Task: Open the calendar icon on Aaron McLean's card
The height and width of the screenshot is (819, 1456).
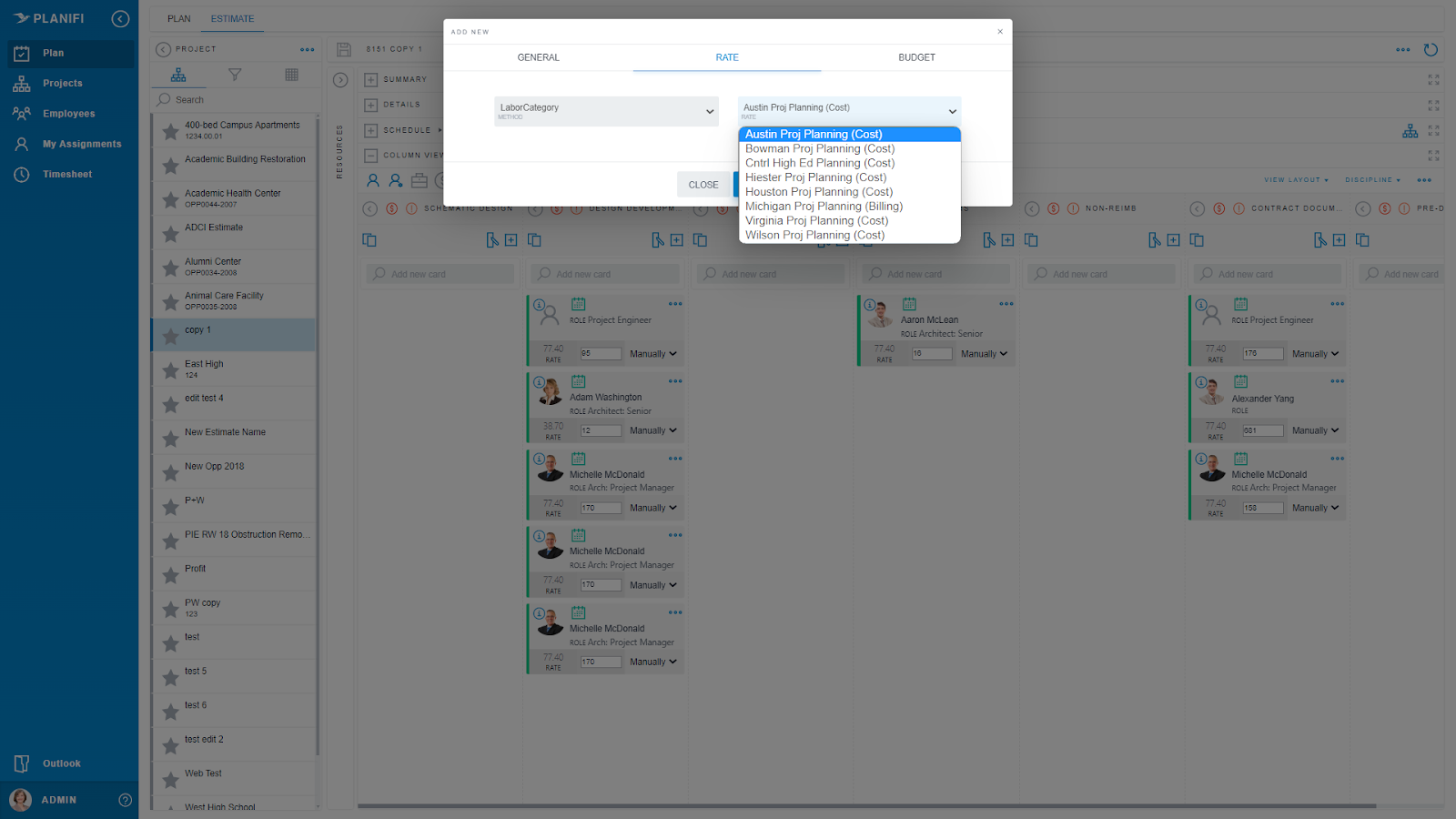Action: point(909,304)
